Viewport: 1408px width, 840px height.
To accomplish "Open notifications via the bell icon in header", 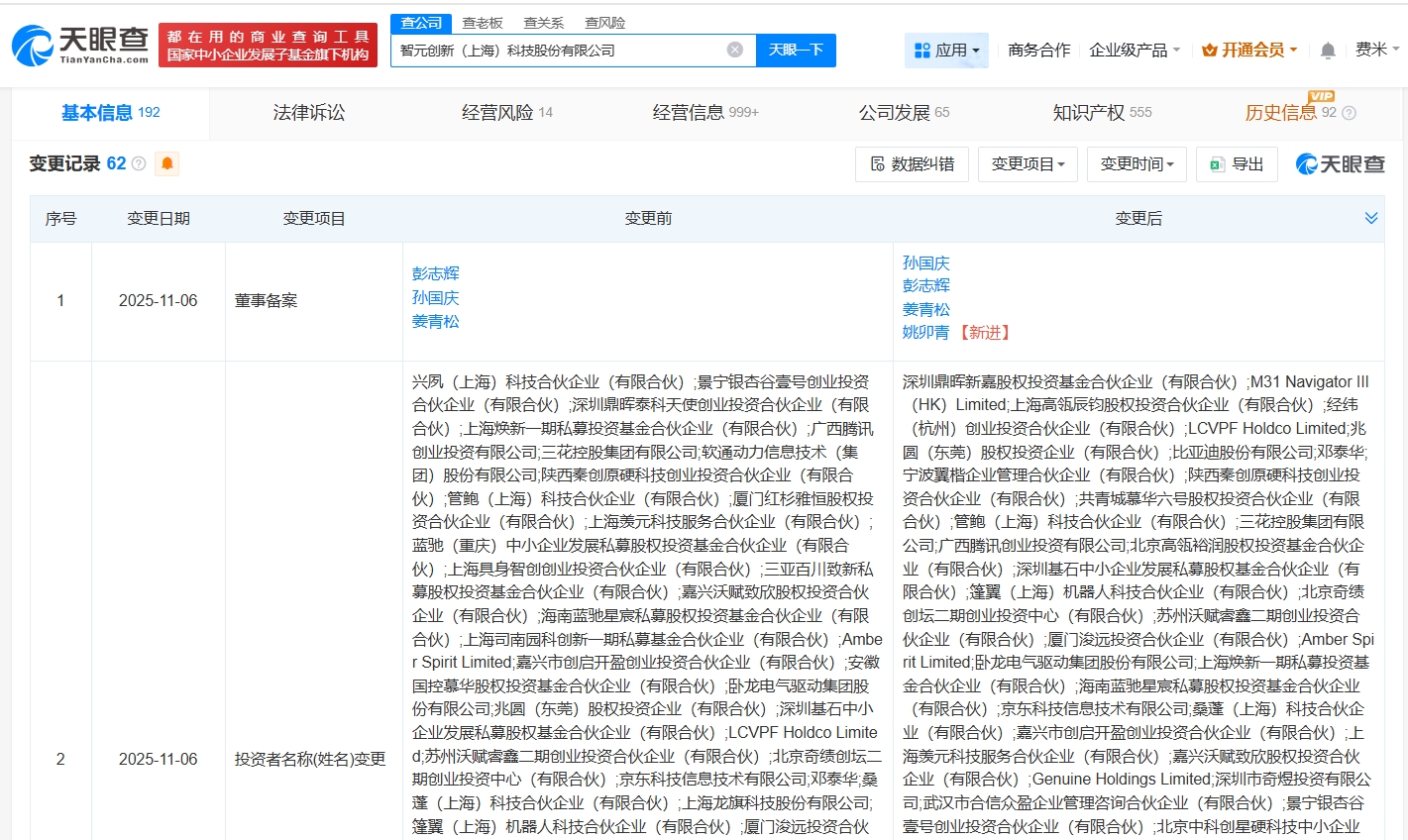I will [x=1328, y=51].
